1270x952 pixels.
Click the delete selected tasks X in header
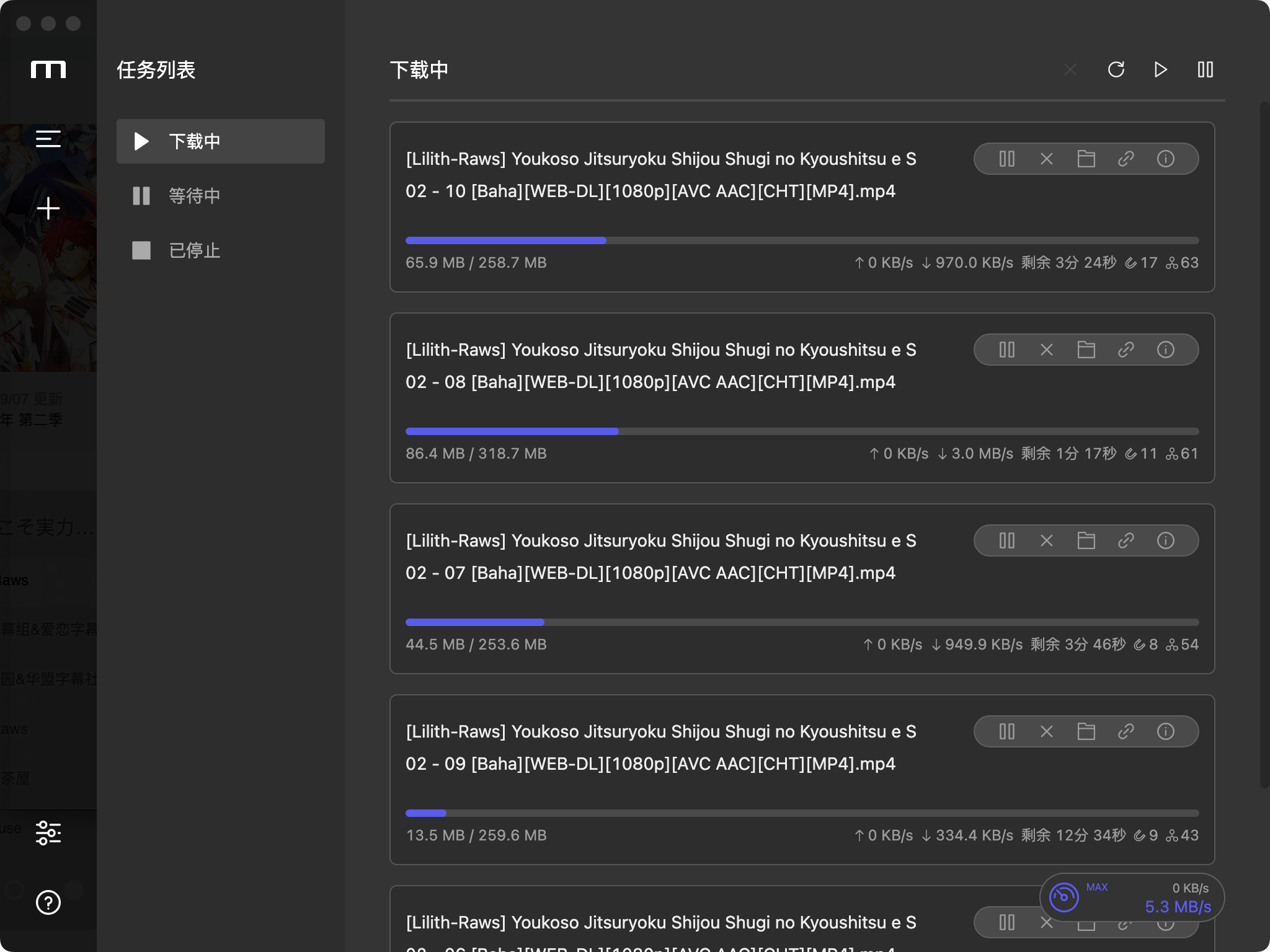1070,69
